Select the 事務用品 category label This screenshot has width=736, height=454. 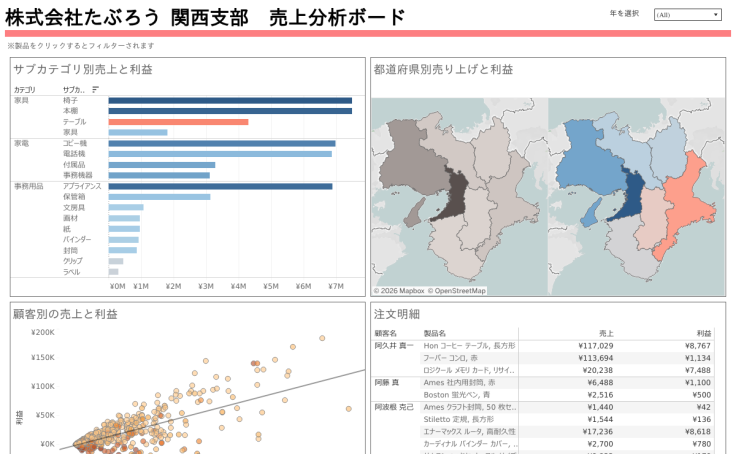click(x=26, y=186)
